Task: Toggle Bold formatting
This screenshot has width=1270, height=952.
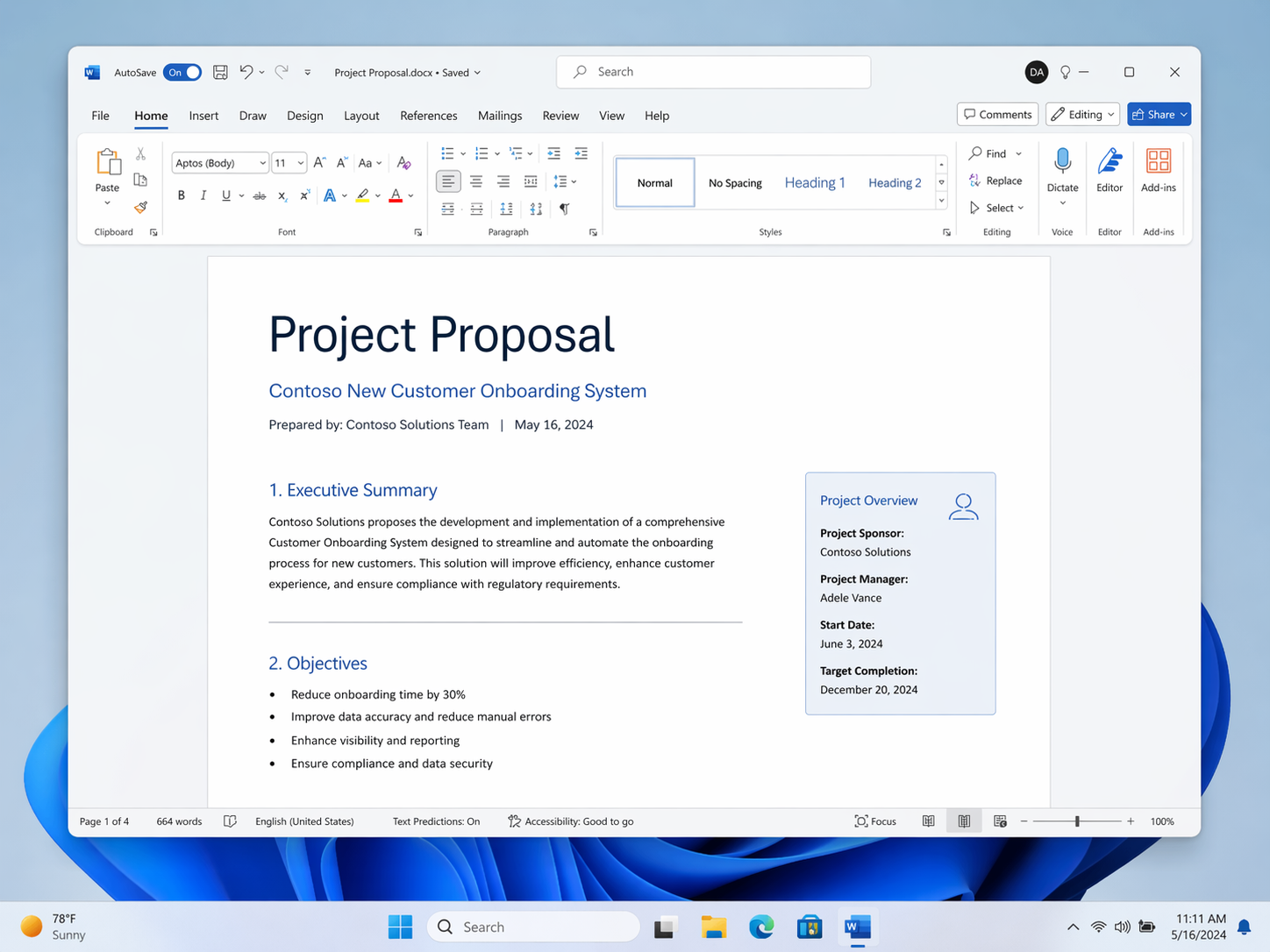Action: tap(182, 195)
